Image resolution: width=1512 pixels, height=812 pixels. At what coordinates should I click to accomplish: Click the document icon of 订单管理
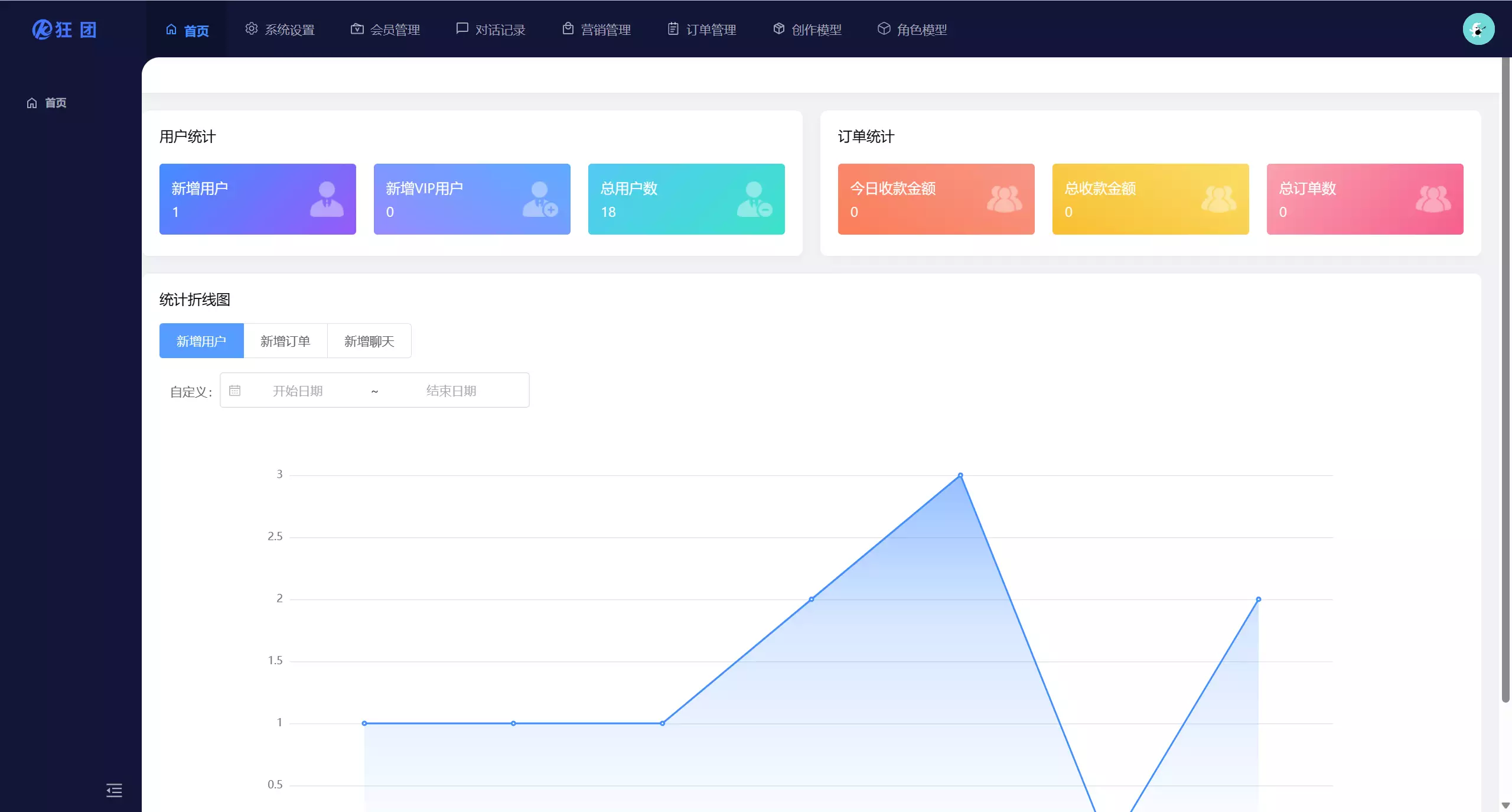673,28
